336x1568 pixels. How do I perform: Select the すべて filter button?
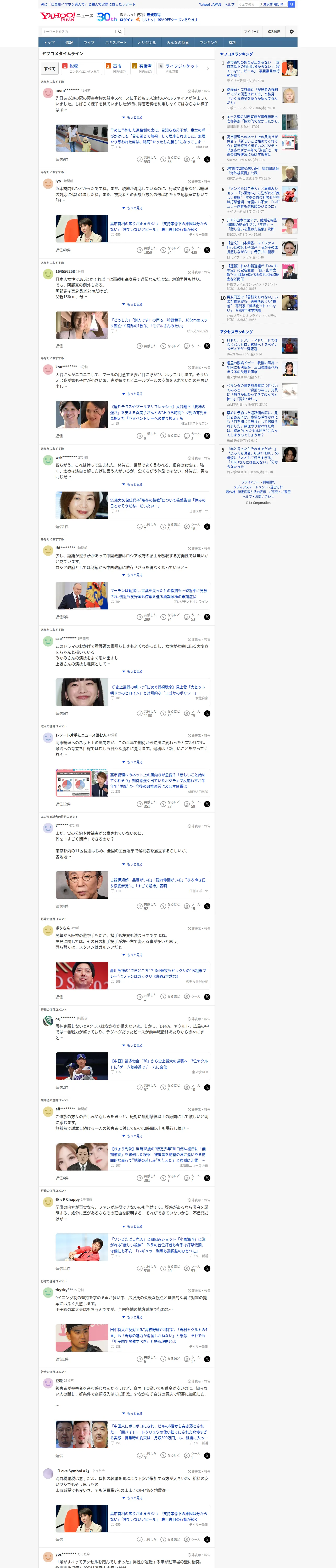49,68
